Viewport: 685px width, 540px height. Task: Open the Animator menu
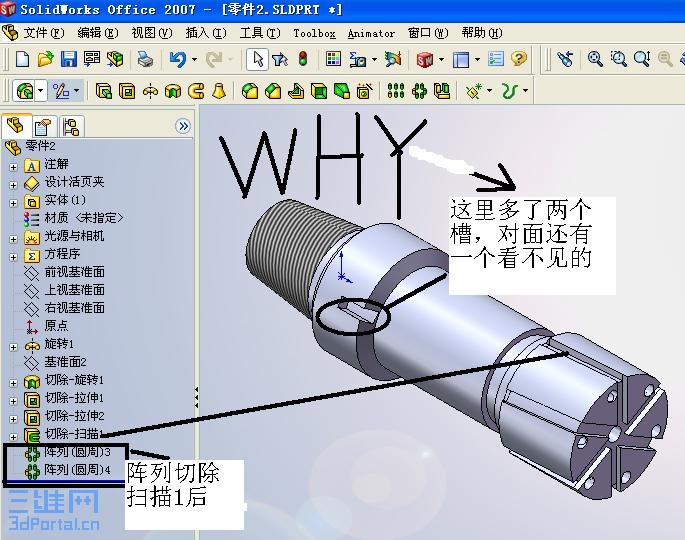371,33
